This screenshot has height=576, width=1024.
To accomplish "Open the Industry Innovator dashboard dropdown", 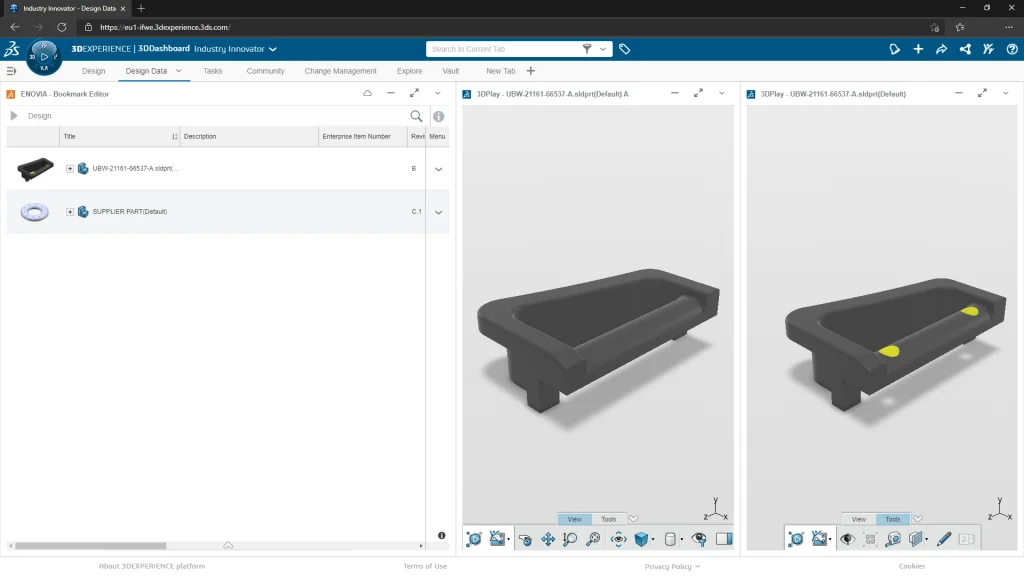I will (272, 49).
